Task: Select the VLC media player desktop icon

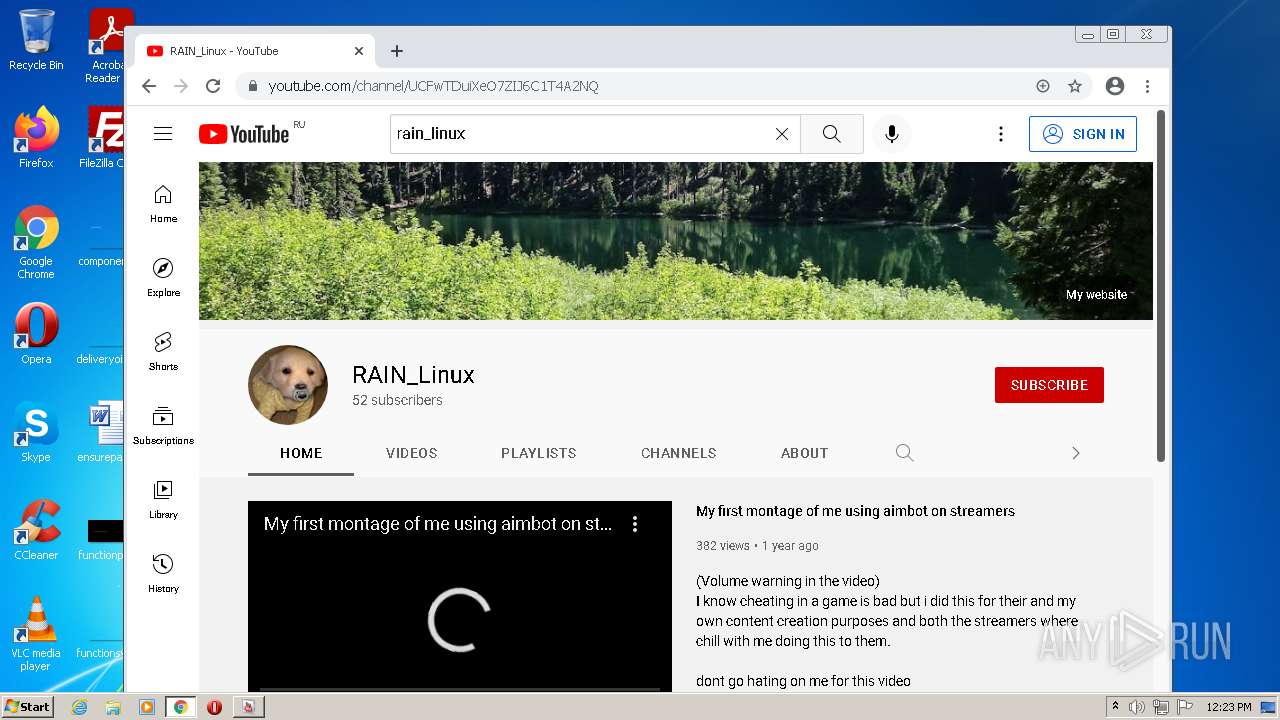Action: [36, 634]
